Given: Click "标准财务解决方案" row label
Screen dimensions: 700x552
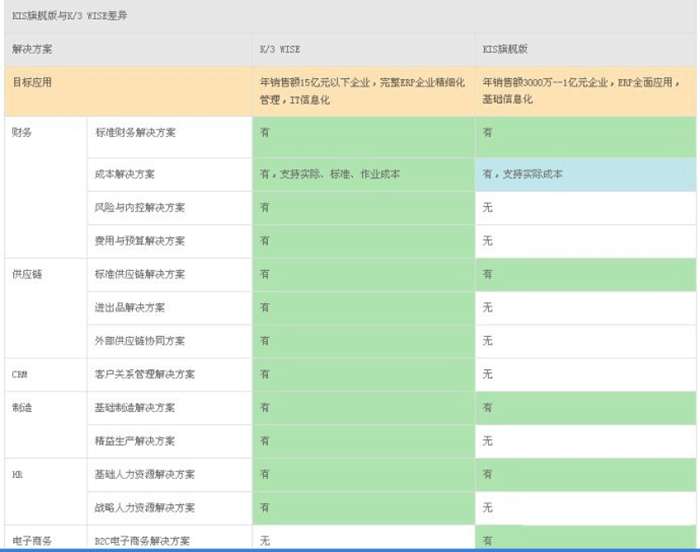Looking at the screenshot, I should tap(135, 133).
